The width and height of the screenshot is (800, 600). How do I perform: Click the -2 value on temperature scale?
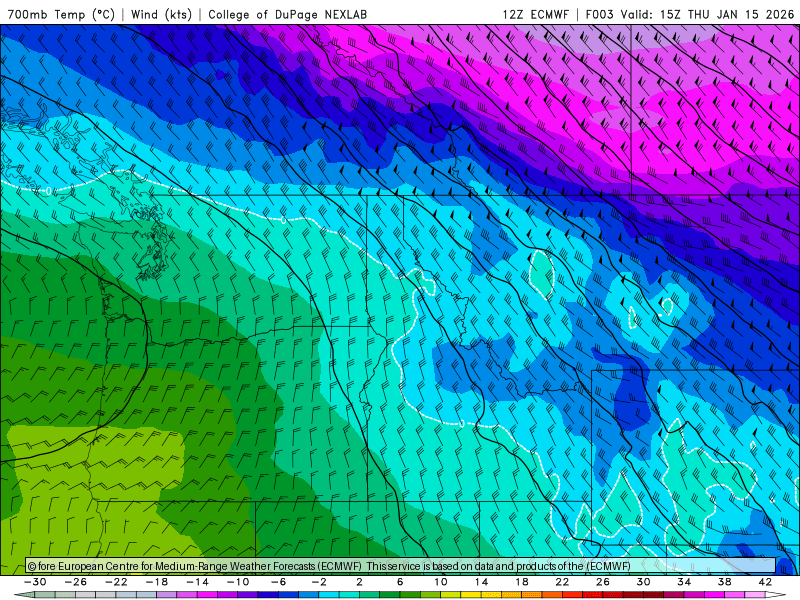pos(319,582)
